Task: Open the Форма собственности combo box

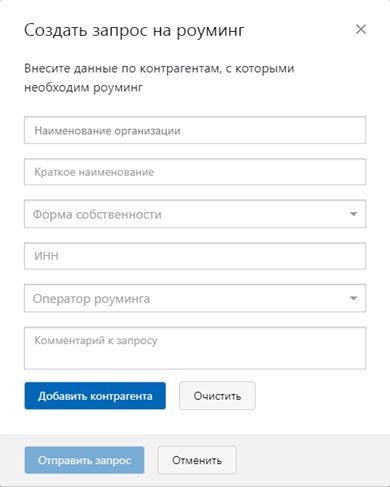Action: coord(195,214)
